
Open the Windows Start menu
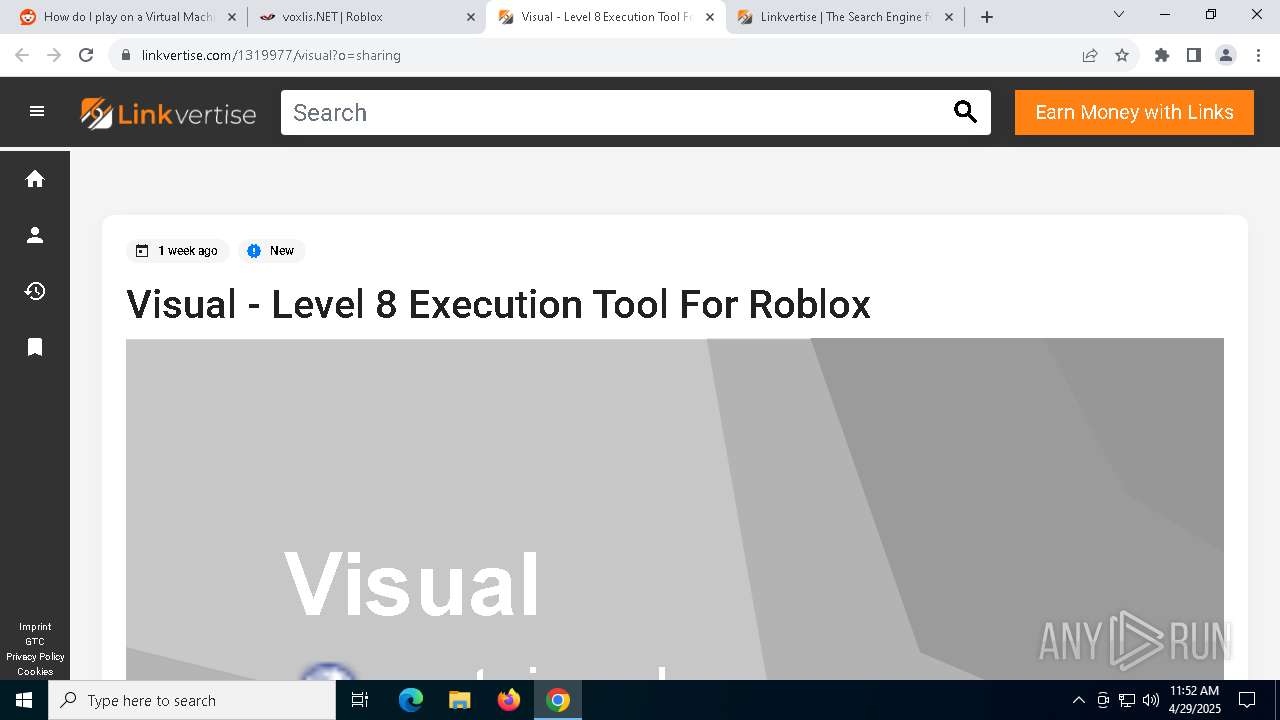click(x=24, y=700)
